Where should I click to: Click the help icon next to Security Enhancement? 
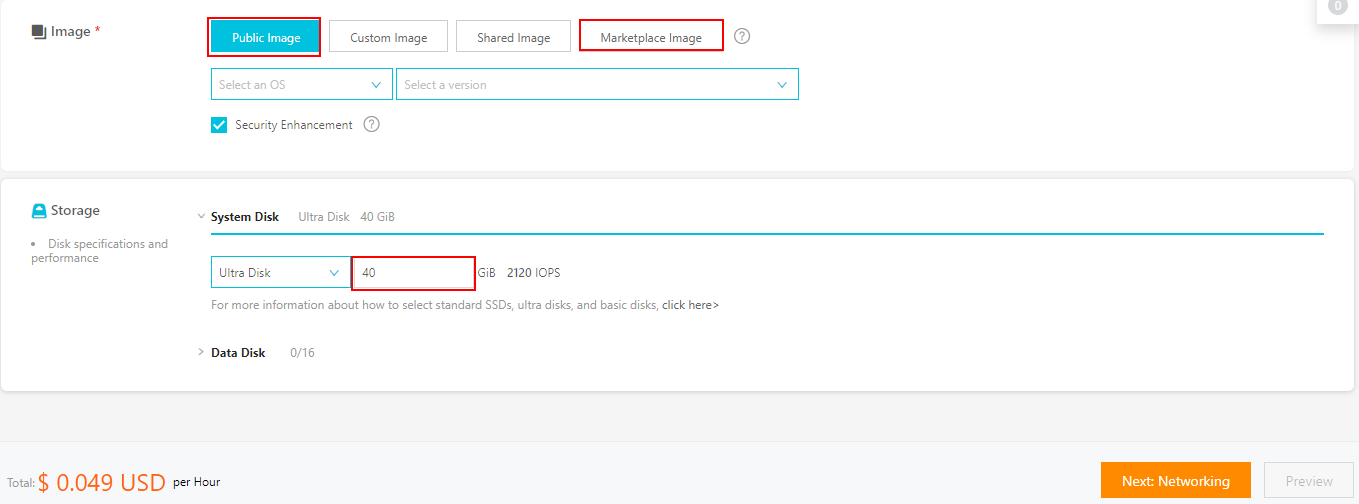coord(372,125)
